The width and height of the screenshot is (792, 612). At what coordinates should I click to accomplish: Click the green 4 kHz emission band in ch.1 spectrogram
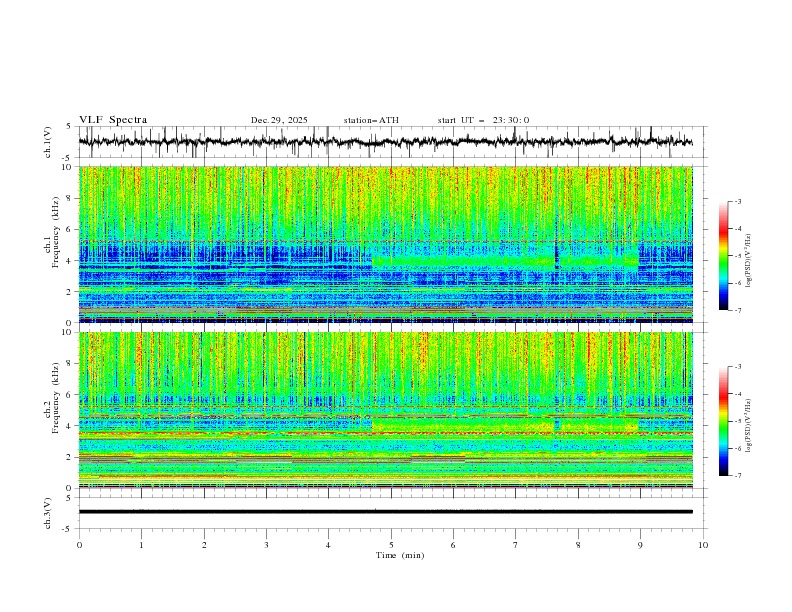pyautogui.click(x=505, y=262)
